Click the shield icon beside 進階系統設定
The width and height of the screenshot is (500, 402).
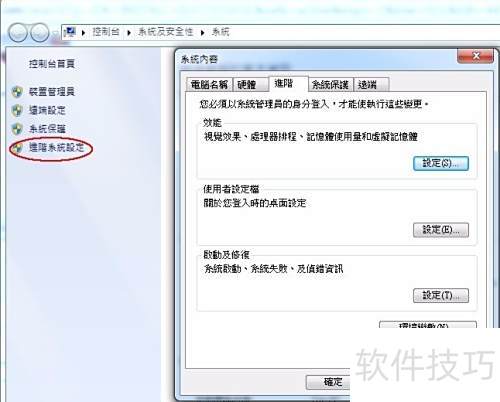click(17, 148)
